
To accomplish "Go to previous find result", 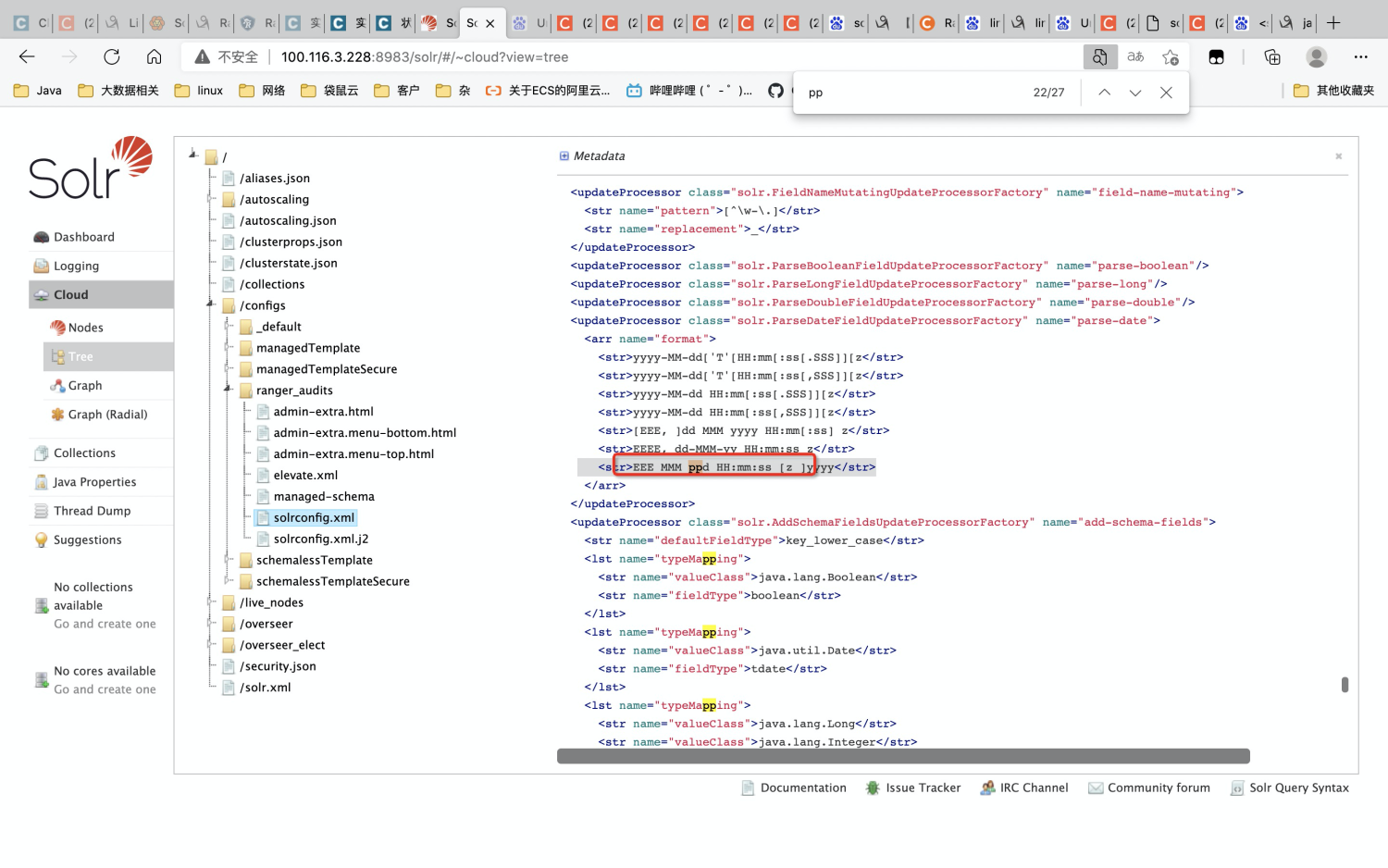I will click(x=1104, y=93).
